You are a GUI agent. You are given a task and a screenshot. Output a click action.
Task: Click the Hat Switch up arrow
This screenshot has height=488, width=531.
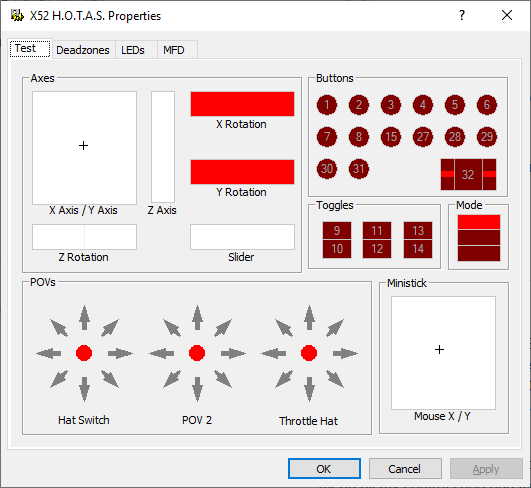coord(84,317)
